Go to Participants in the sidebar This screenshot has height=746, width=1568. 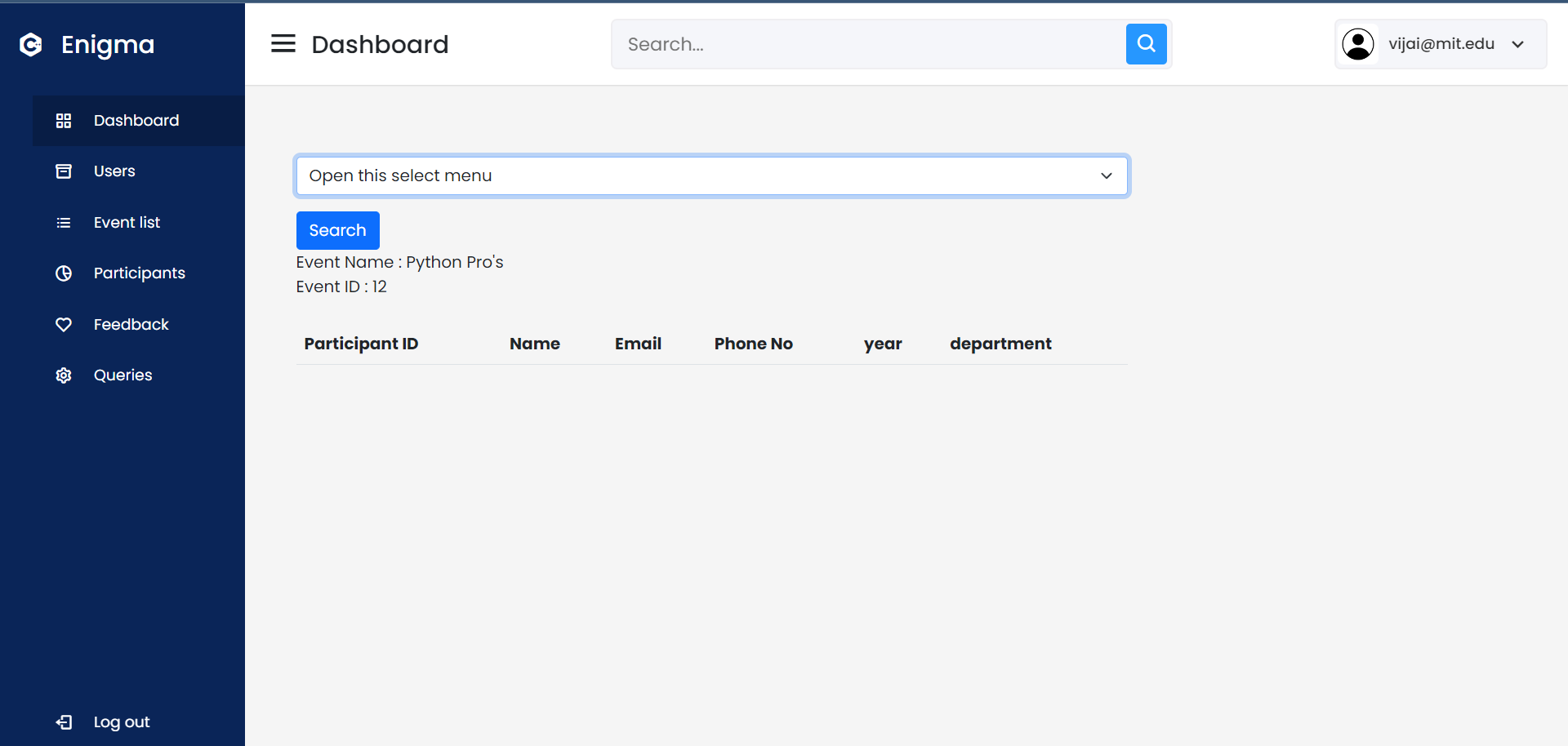(139, 273)
